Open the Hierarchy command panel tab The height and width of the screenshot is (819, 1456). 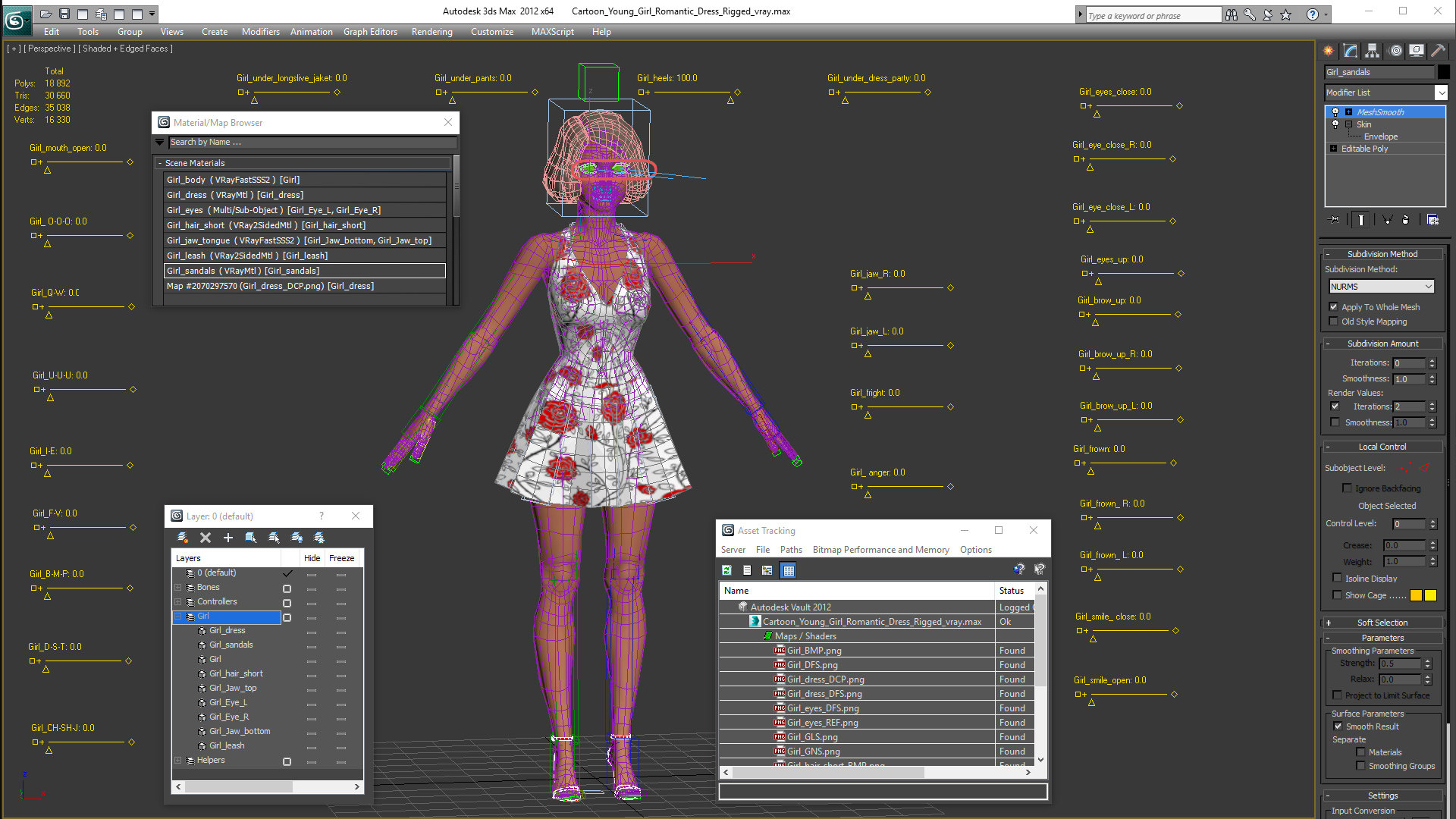pyautogui.click(x=1373, y=51)
